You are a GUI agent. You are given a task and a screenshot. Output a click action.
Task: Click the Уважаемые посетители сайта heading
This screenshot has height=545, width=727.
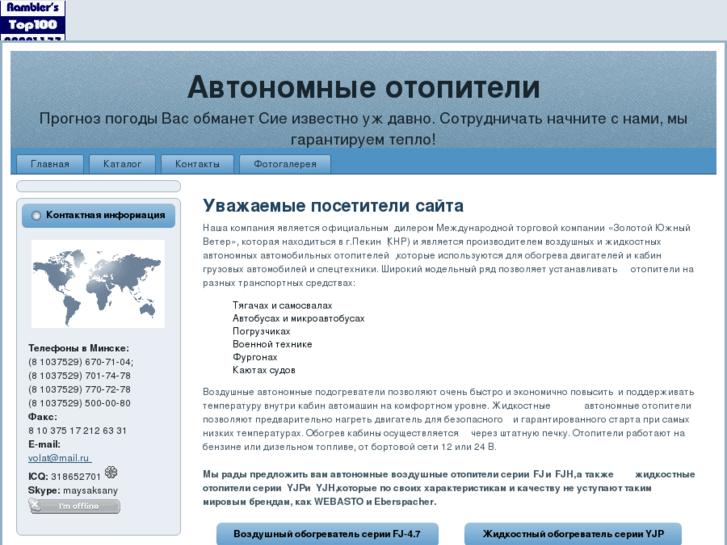click(x=333, y=205)
